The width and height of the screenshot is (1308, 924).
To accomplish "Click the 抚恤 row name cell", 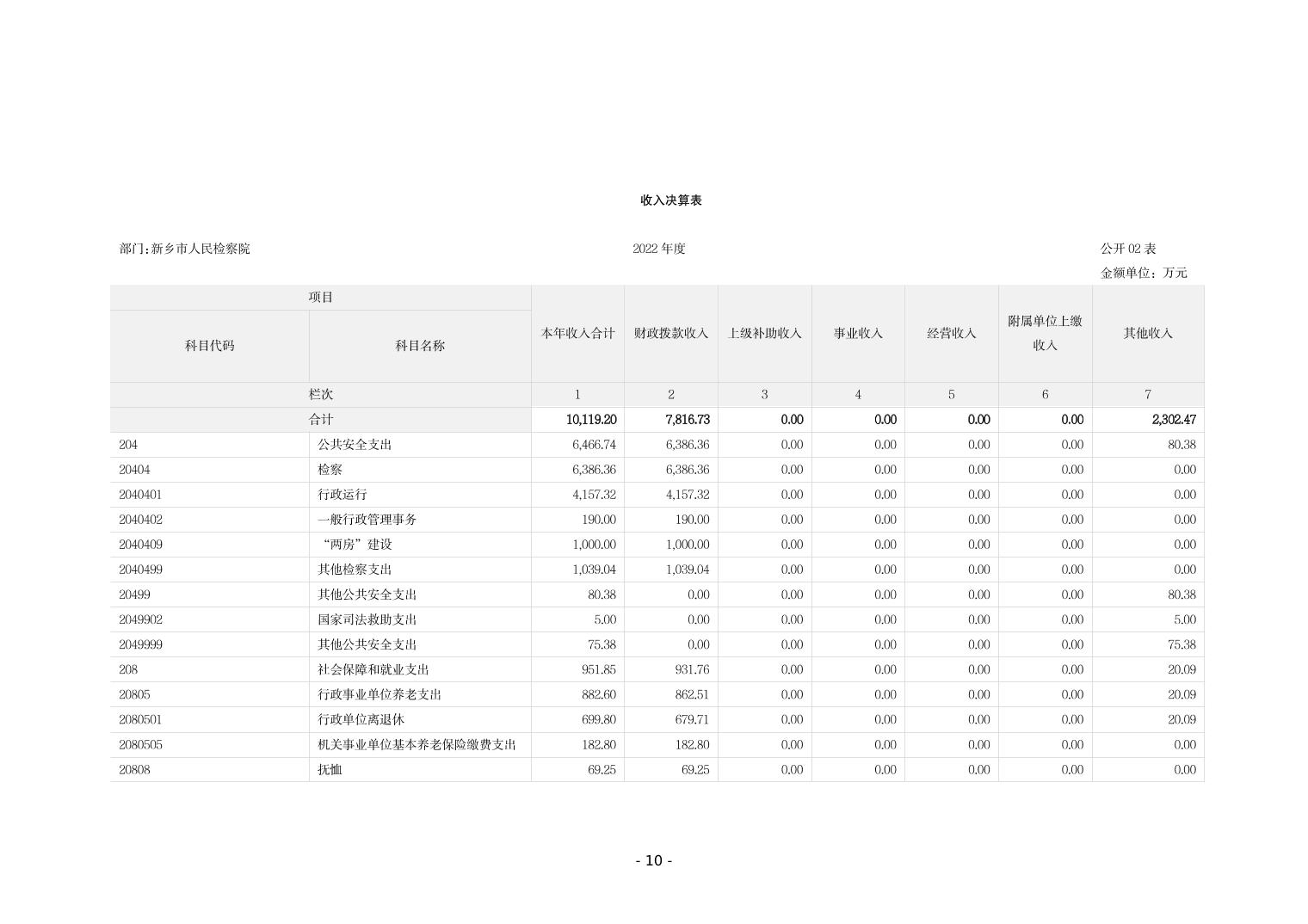I will click(330, 770).
